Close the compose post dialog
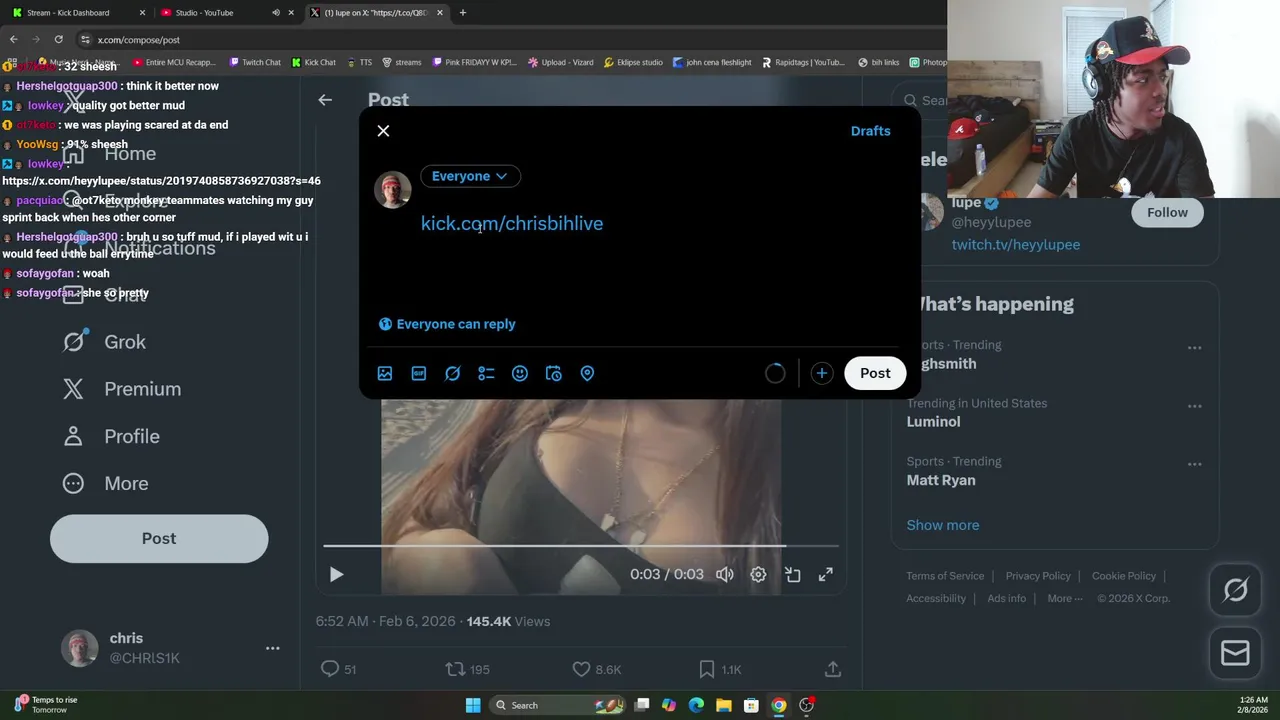The image size is (1280, 720). [x=383, y=131]
